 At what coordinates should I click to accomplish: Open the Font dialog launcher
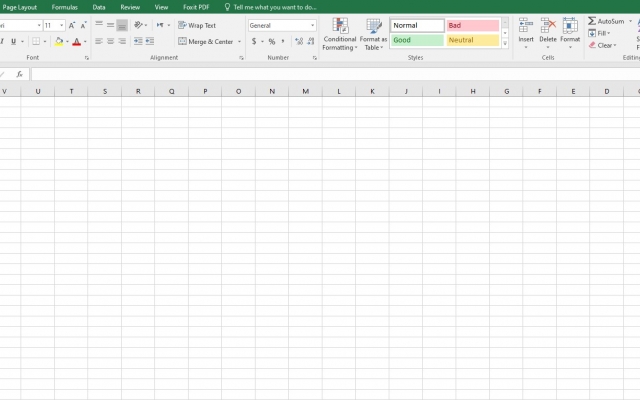click(87, 58)
